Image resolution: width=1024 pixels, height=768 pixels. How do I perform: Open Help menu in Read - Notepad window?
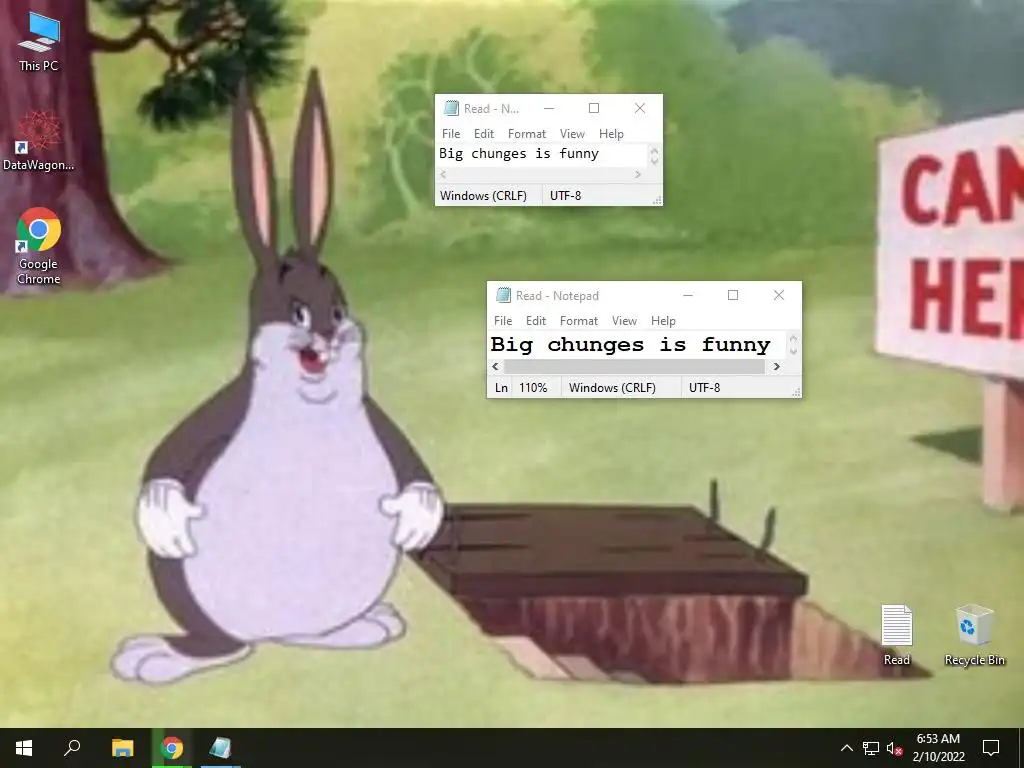click(x=663, y=321)
